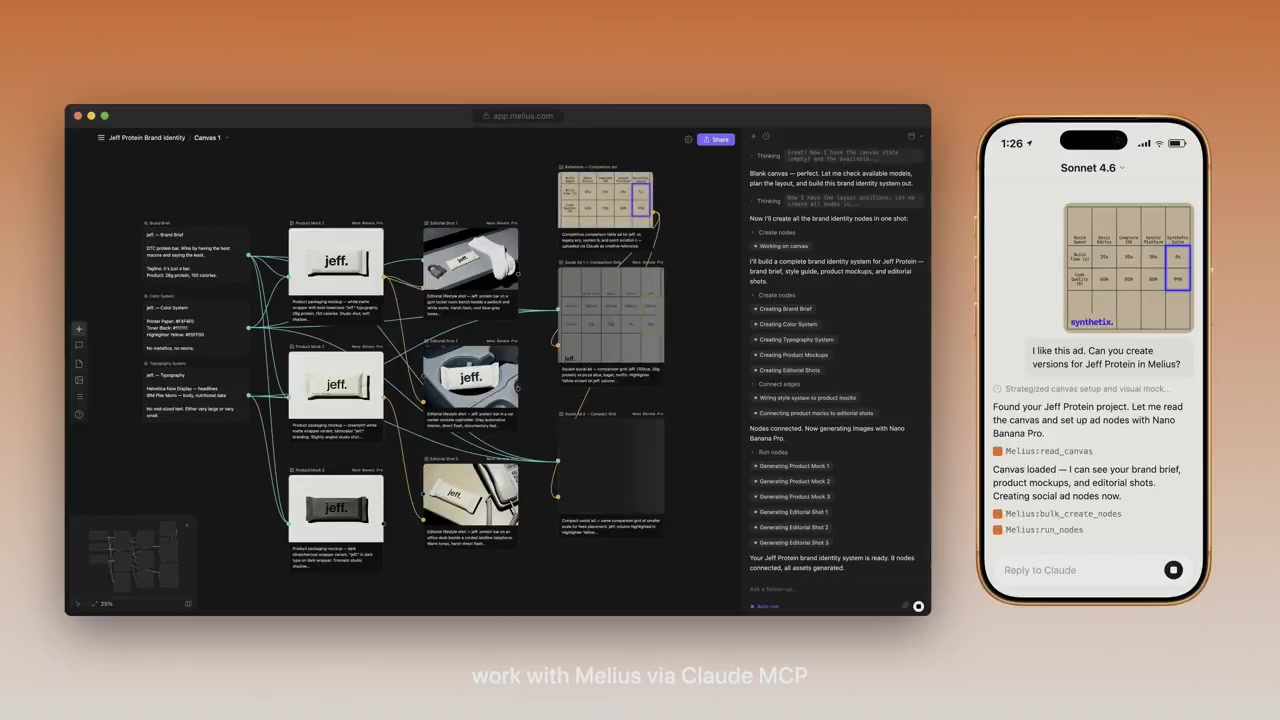1280x720 pixels.
Task: Select the comment tool in left toolbar
Action: tap(79, 346)
